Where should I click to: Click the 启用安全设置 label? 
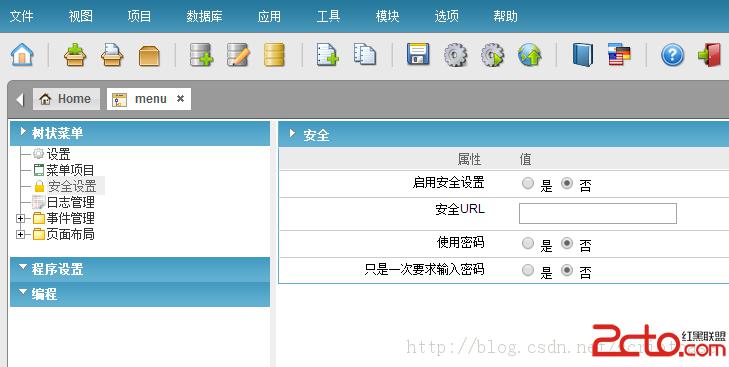pyautogui.click(x=448, y=182)
